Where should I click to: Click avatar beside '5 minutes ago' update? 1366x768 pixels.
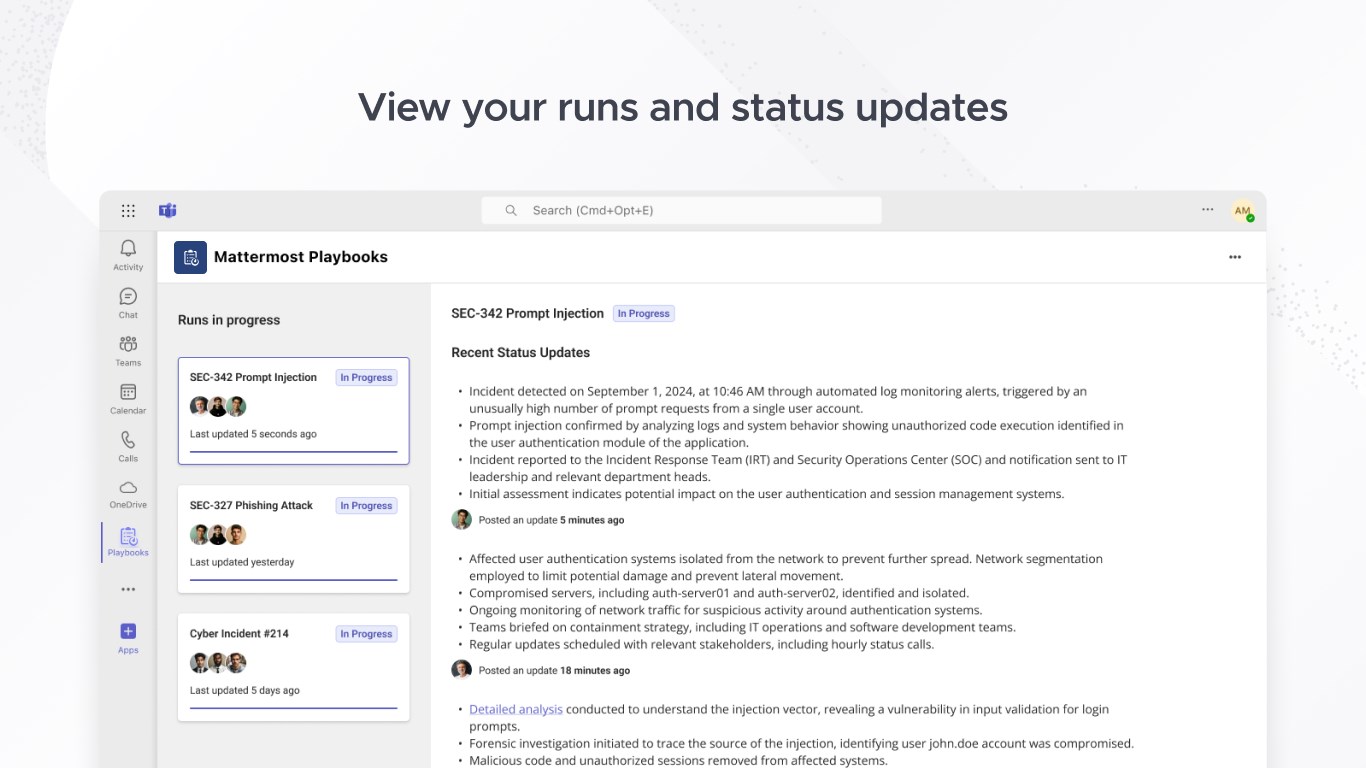point(461,519)
